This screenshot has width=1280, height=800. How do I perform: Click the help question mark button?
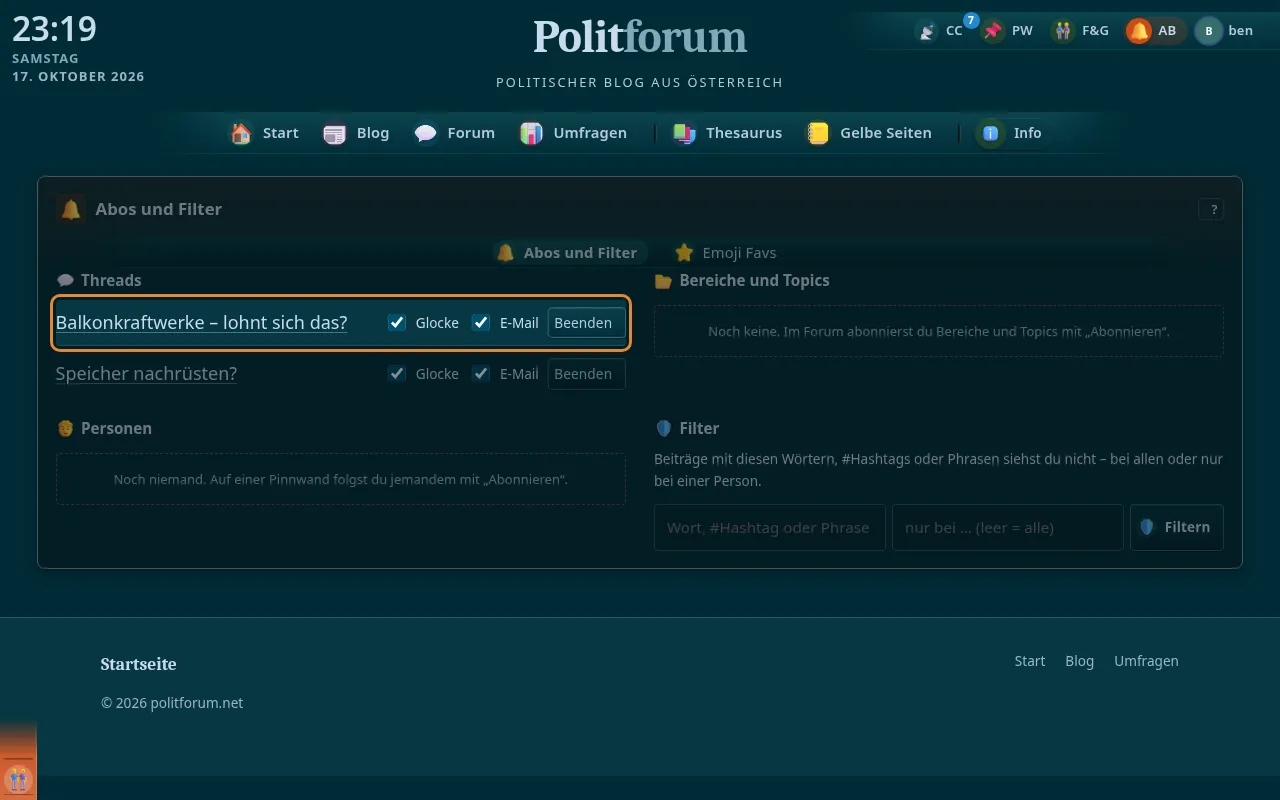(x=1211, y=209)
